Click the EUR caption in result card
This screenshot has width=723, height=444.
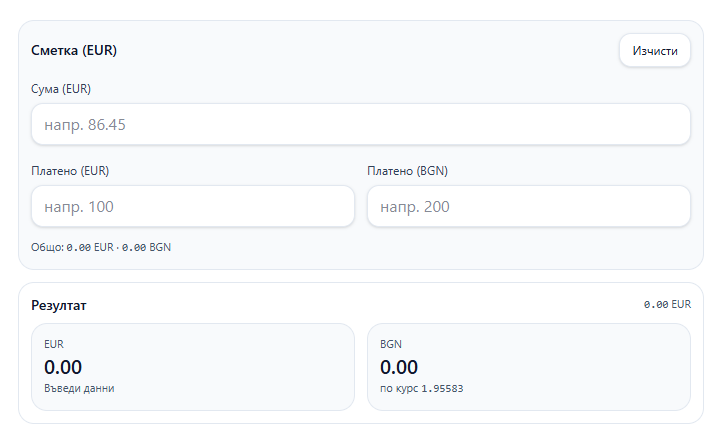coord(54,344)
